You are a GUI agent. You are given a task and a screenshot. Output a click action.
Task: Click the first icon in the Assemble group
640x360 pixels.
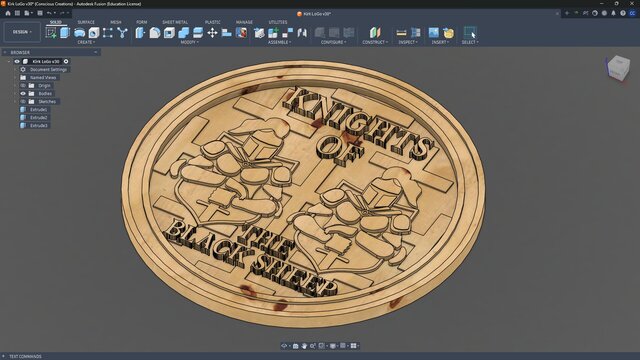click(x=259, y=33)
